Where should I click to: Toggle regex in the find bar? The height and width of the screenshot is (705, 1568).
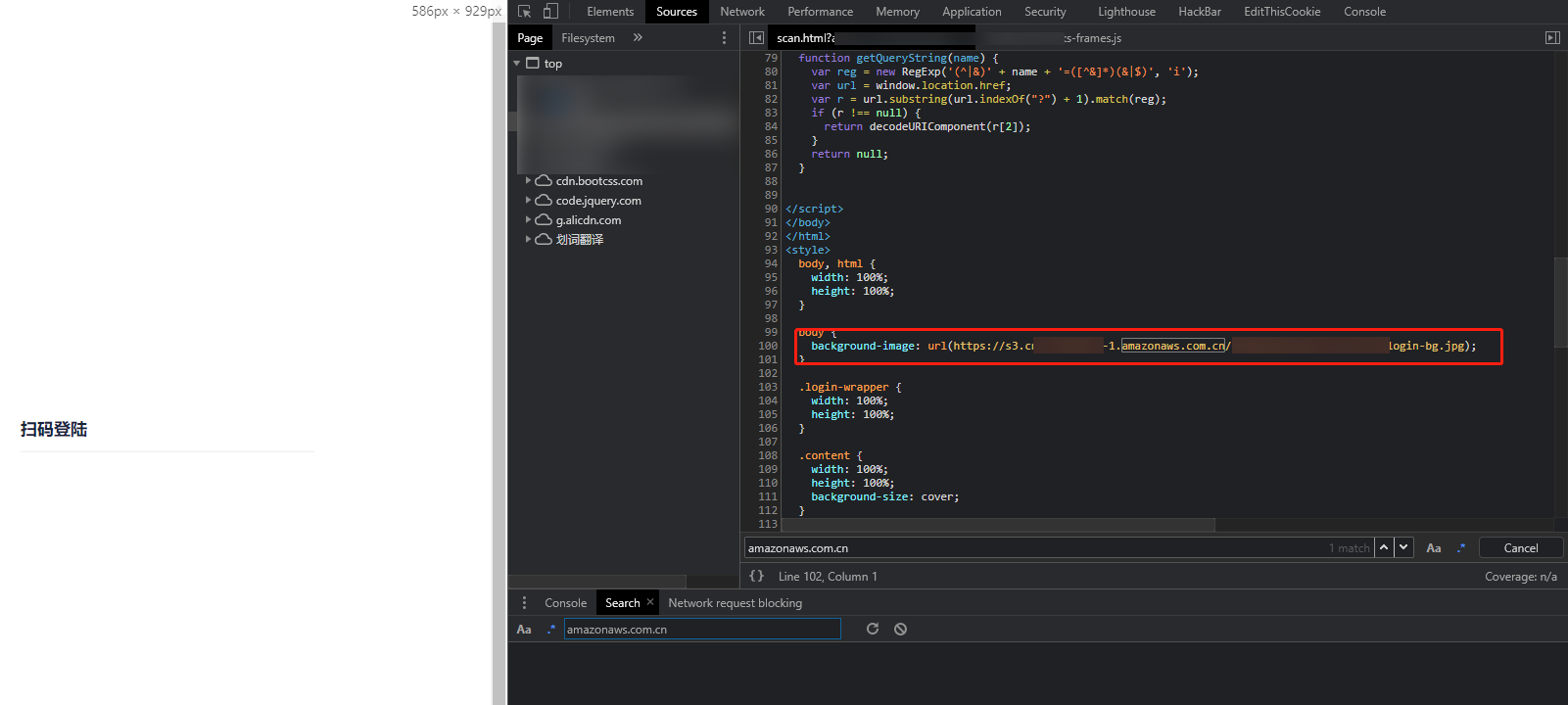point(1461,548)
